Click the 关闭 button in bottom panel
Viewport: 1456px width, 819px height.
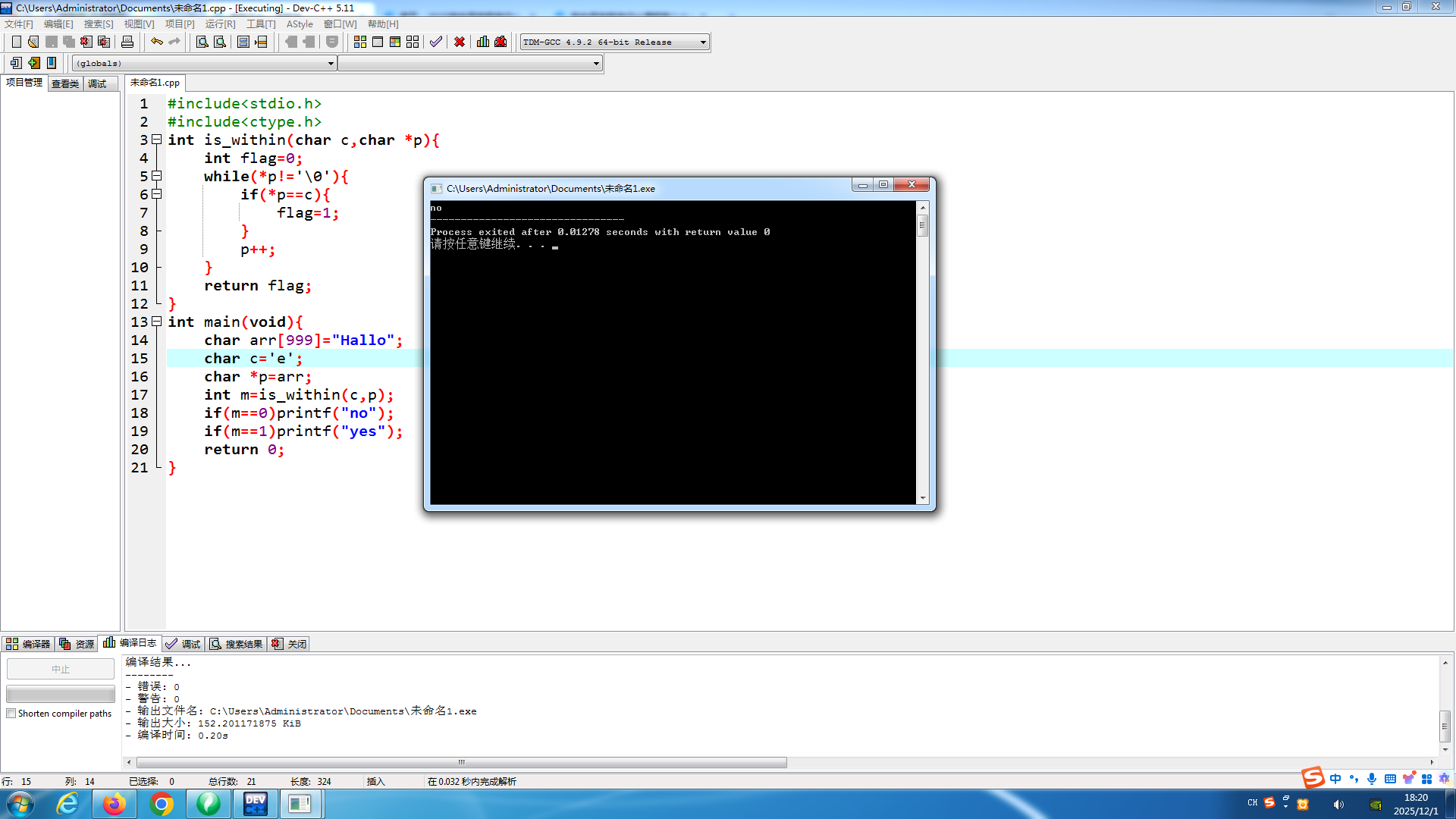click(x=290, y=644)
